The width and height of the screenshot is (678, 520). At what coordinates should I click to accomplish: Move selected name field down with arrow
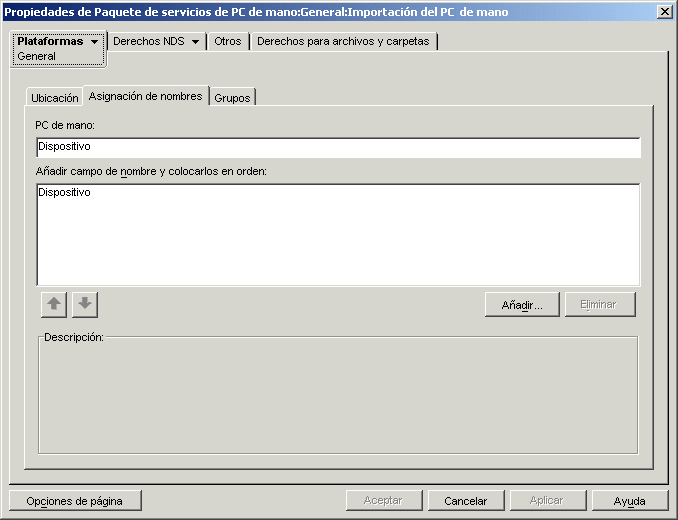85,304
